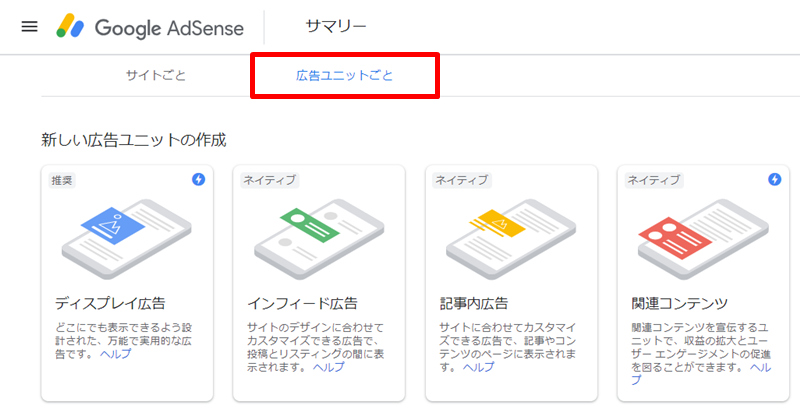Choose the 関連コンテンツ card title
The height and width of the screenshot is (412, 800).
click(680, 303)
